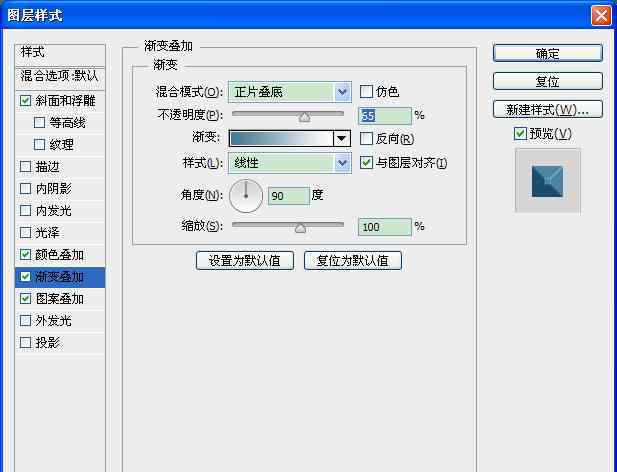This screenshot has width=617, height=472.
Task: Select the 光泽 style entry
Action: [47, 232]
